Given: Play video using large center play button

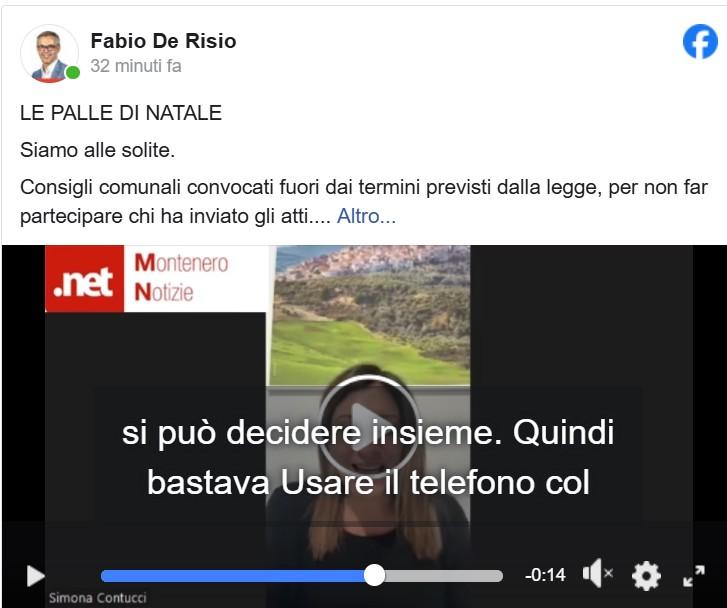Looking at the screenshot, I should tap(369, 427).
